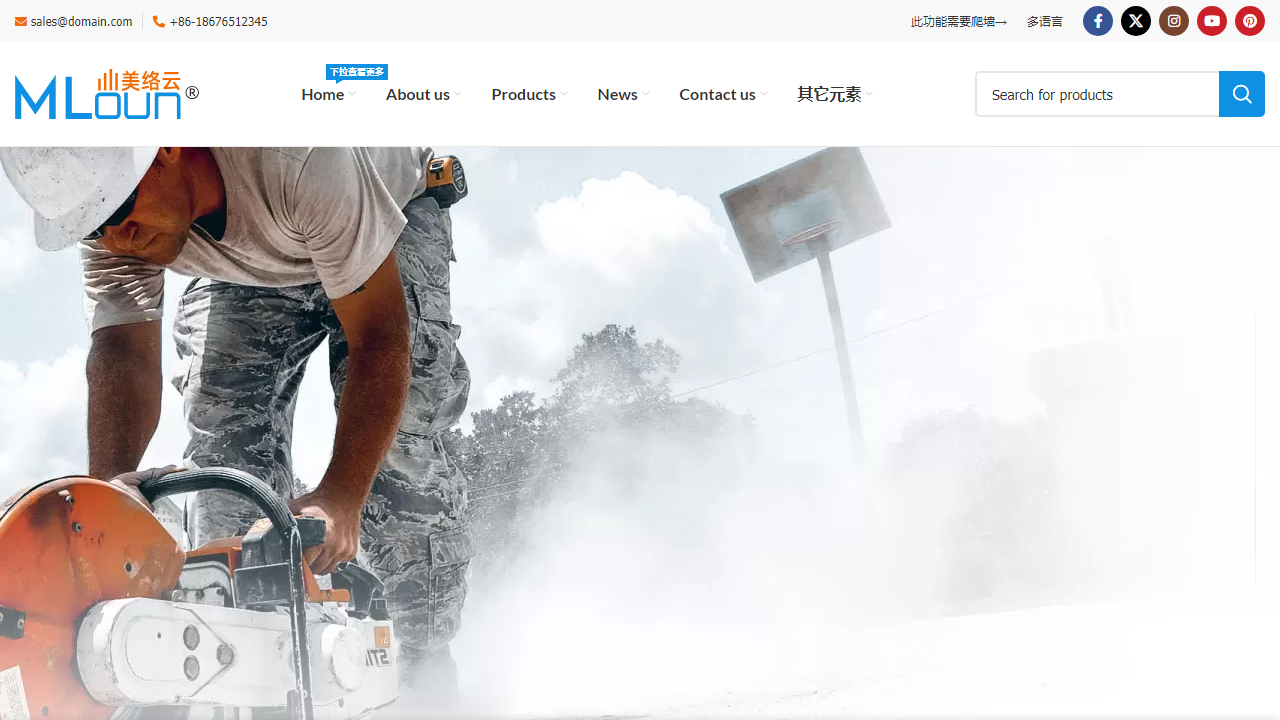
Task: Open the News menu item
Action: point(617,94)
